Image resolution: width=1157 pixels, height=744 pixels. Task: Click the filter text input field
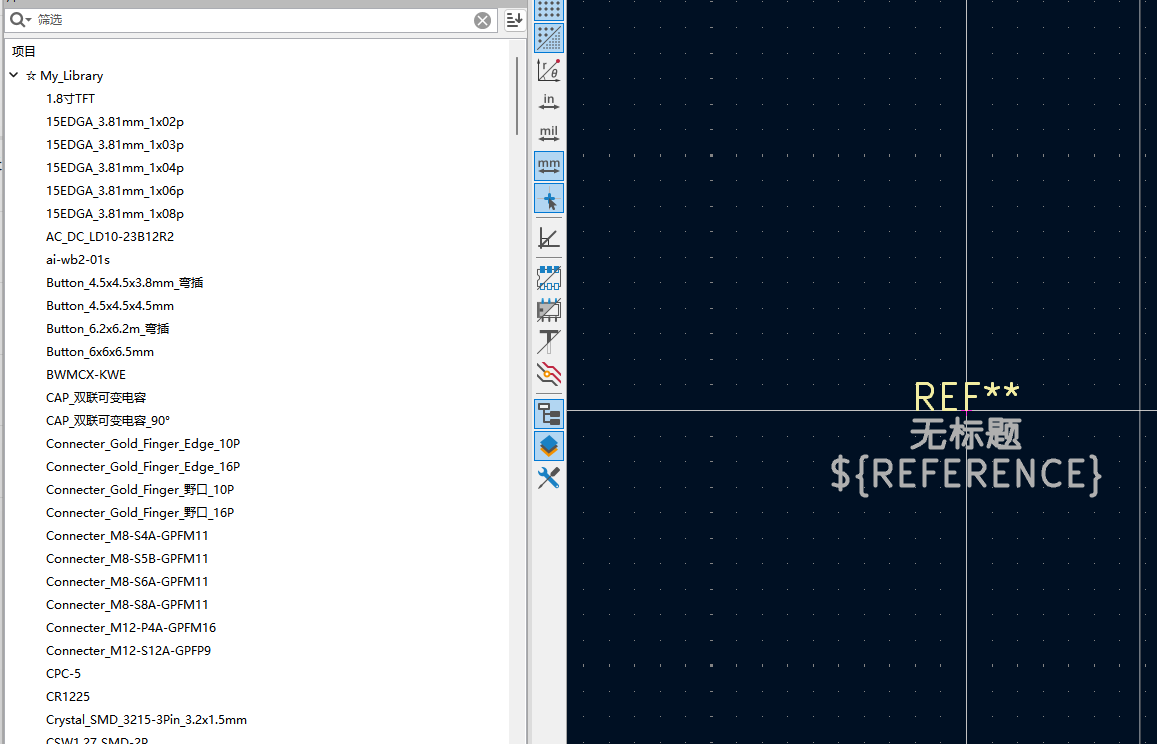[x=250, y=20]
